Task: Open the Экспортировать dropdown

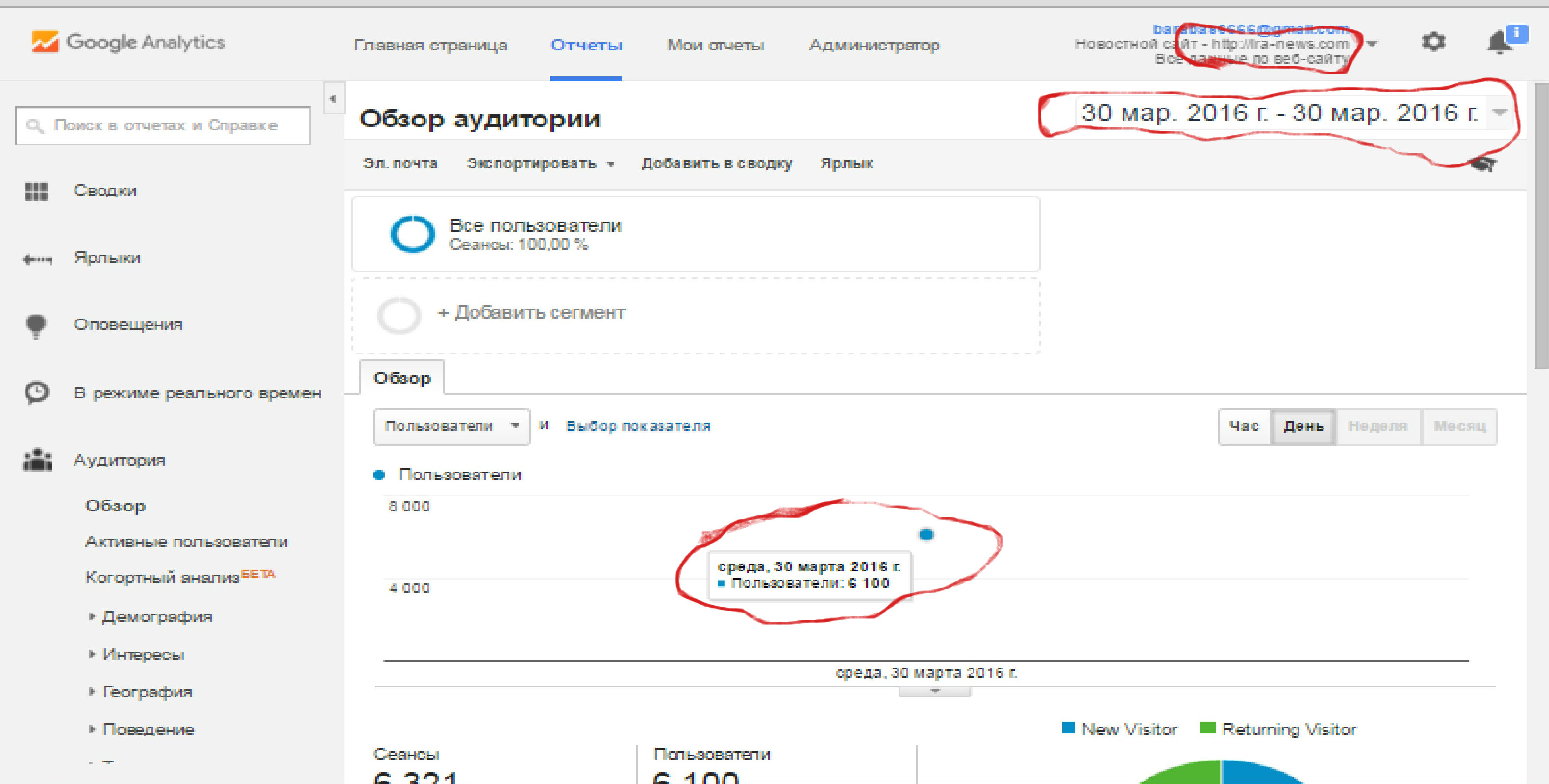Action: click(x=540, y=164)
